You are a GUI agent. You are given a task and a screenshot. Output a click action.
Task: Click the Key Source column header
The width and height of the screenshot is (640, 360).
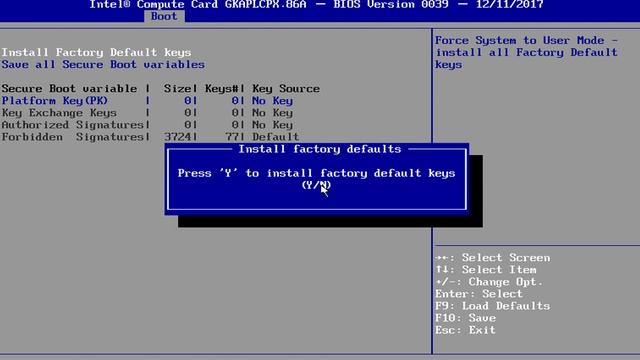click(x=286, y=89)
